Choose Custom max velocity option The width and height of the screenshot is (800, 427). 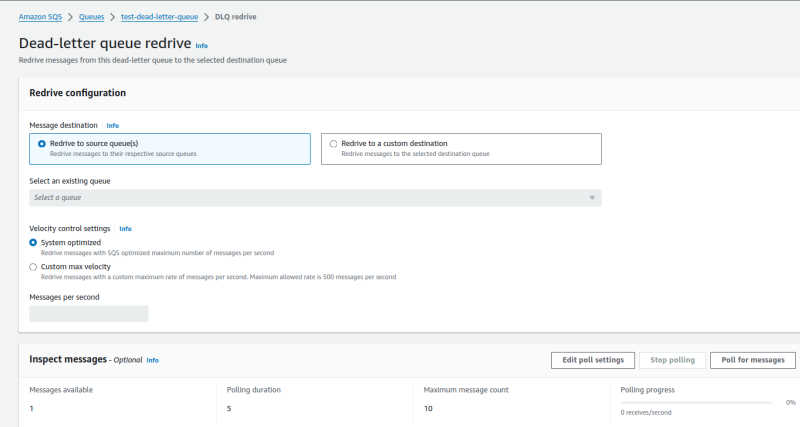coord(34,267)
